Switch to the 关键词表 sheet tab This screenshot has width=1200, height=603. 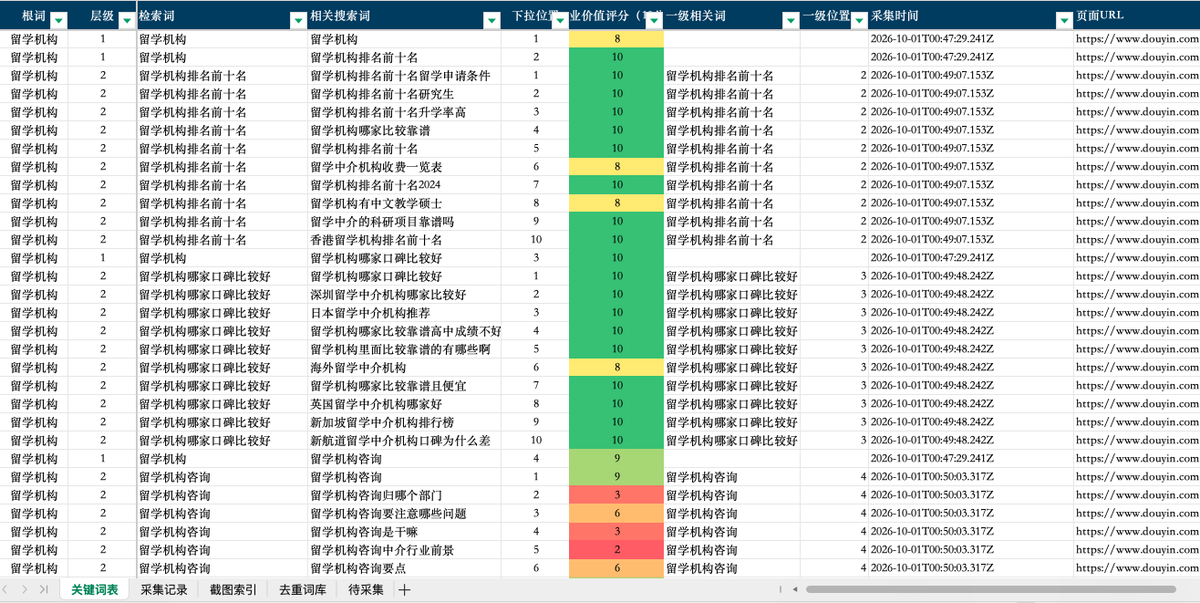tap(95, 590)
